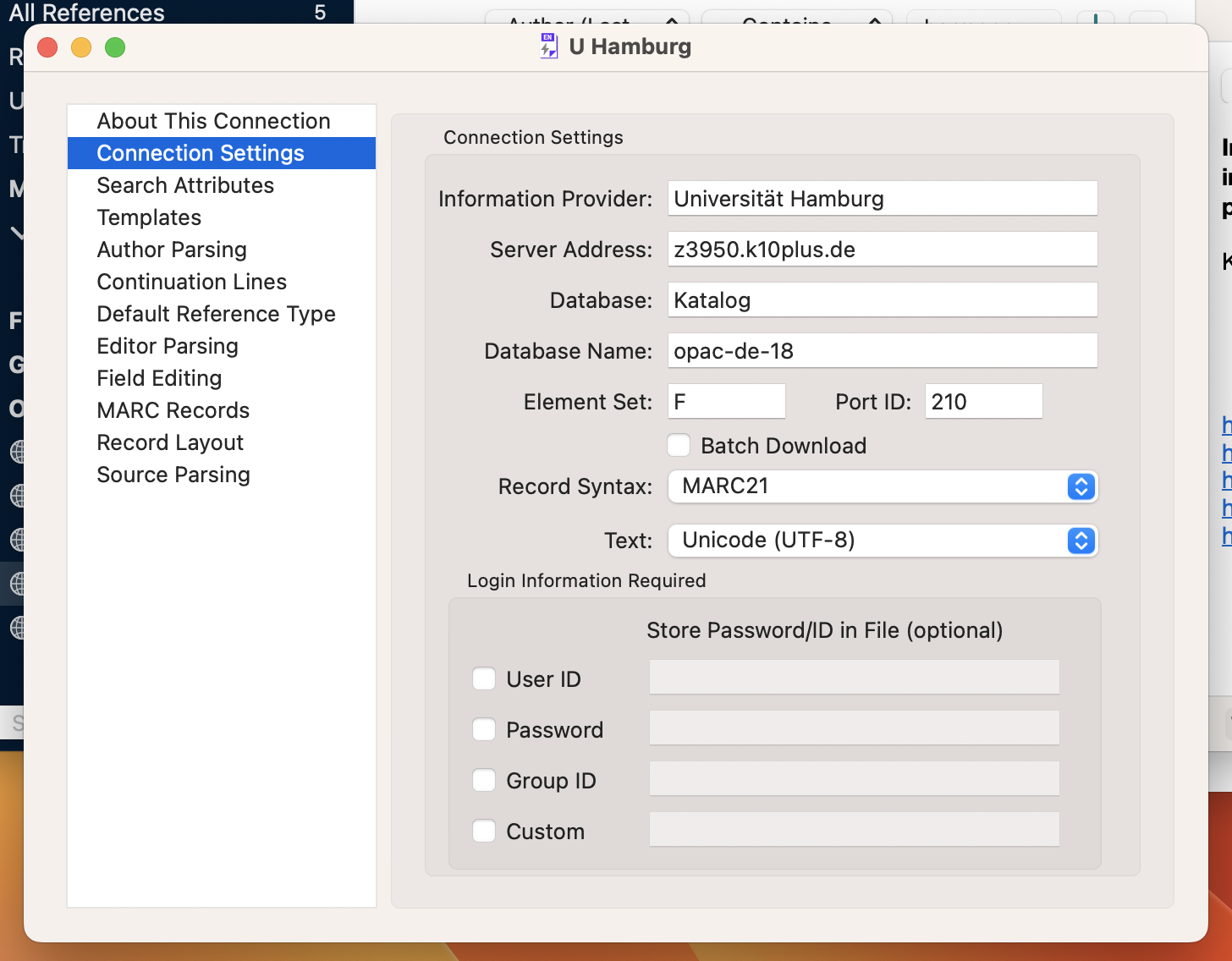Viewport: 1232px width, 961px height.
Task: Click the Password text field
Action: point(855,728)
